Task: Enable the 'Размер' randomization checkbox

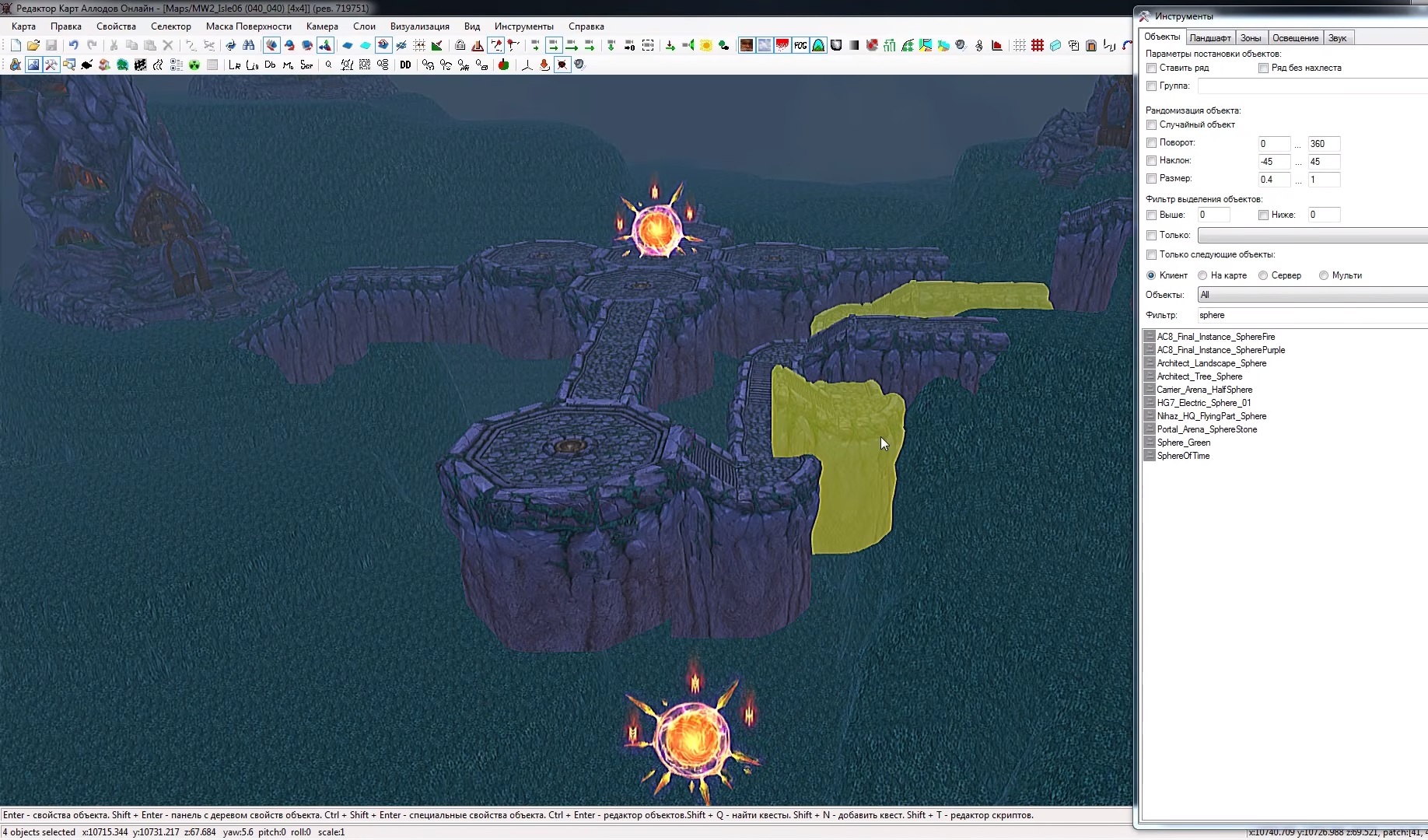Action: pos(1151,179)
